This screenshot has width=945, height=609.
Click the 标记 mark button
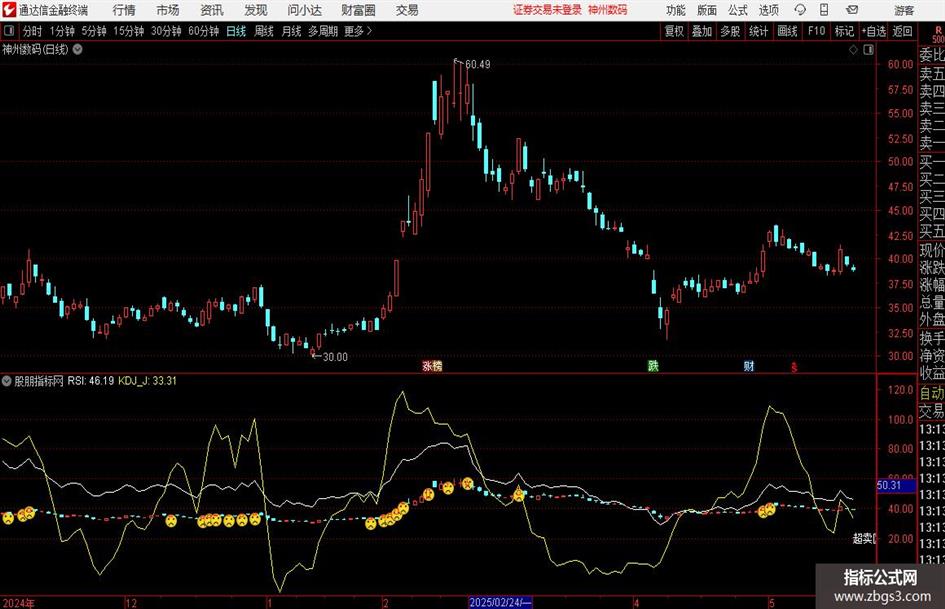click(844, 31)
